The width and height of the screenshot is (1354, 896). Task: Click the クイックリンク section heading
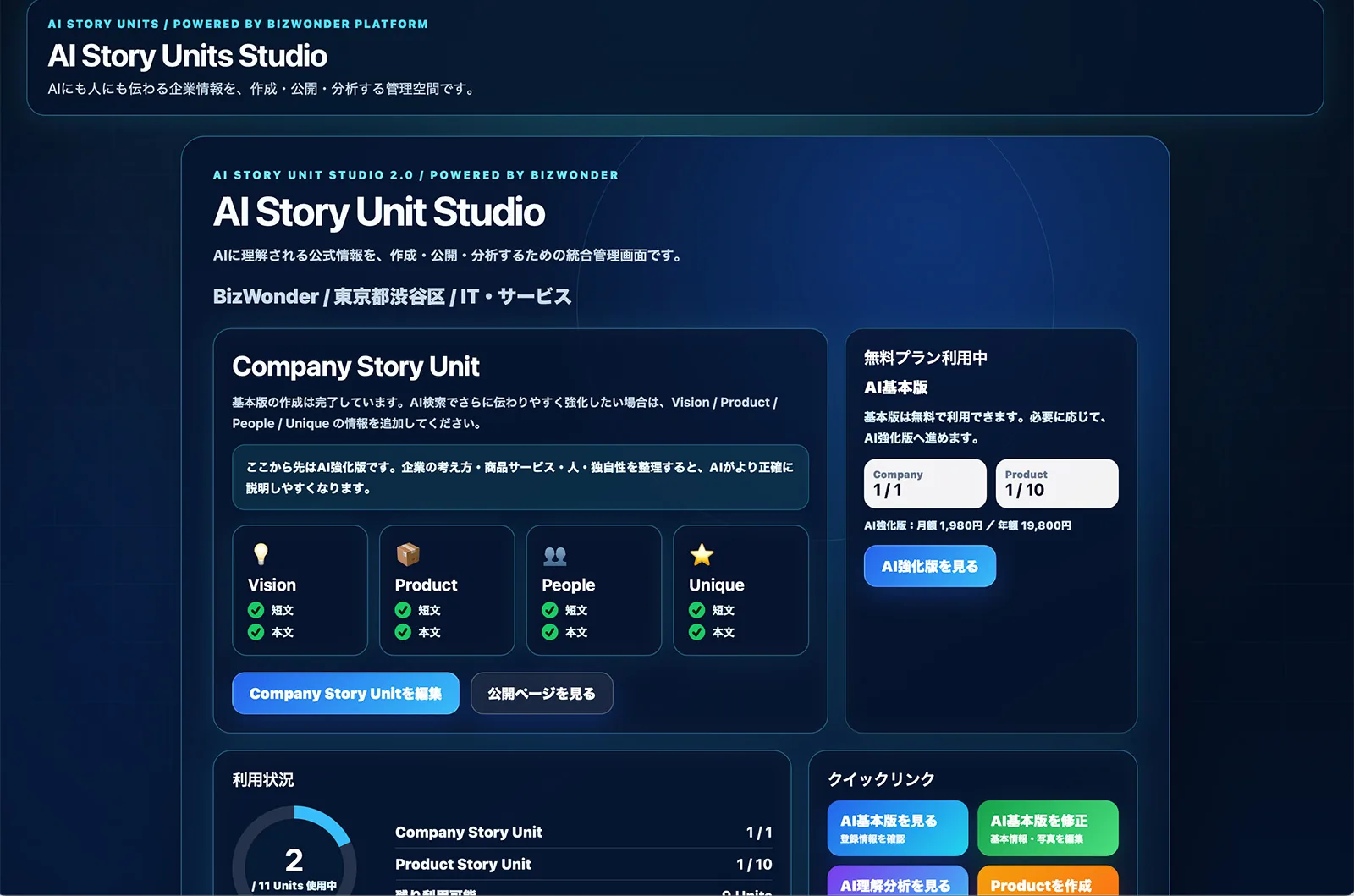pyautogui.click(x=881, y=779)
